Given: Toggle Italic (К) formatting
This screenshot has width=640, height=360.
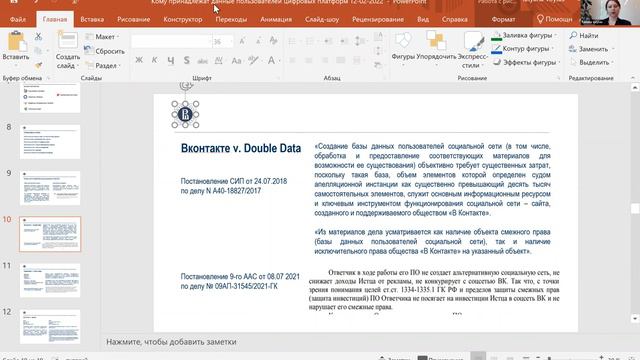Looking at the screenshot, I should tap(154, 60).
